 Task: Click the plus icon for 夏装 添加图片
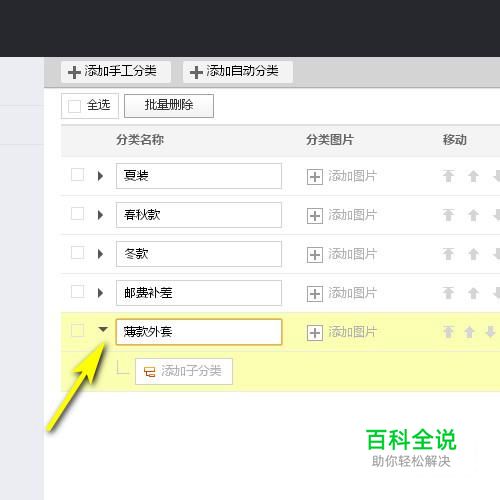(315, 177)
